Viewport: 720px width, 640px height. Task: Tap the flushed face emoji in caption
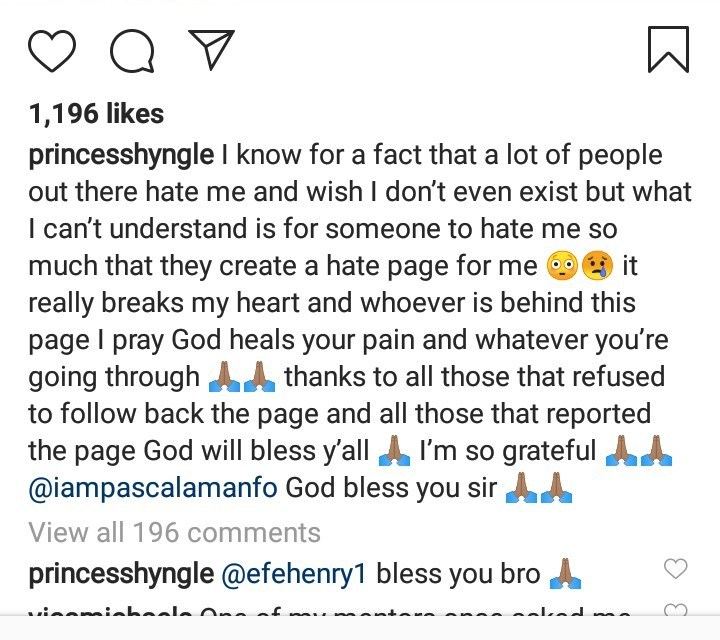tap(562, 266)
